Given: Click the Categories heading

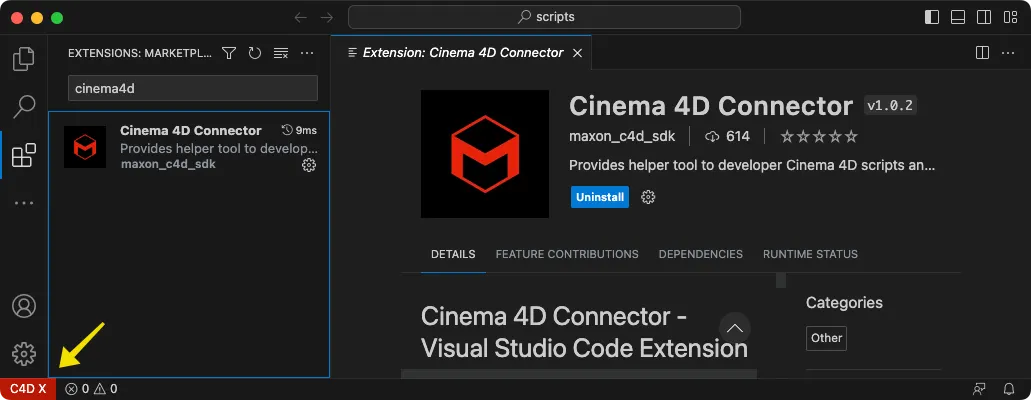Looking at the screenshot, I should [x=844, y=303].
